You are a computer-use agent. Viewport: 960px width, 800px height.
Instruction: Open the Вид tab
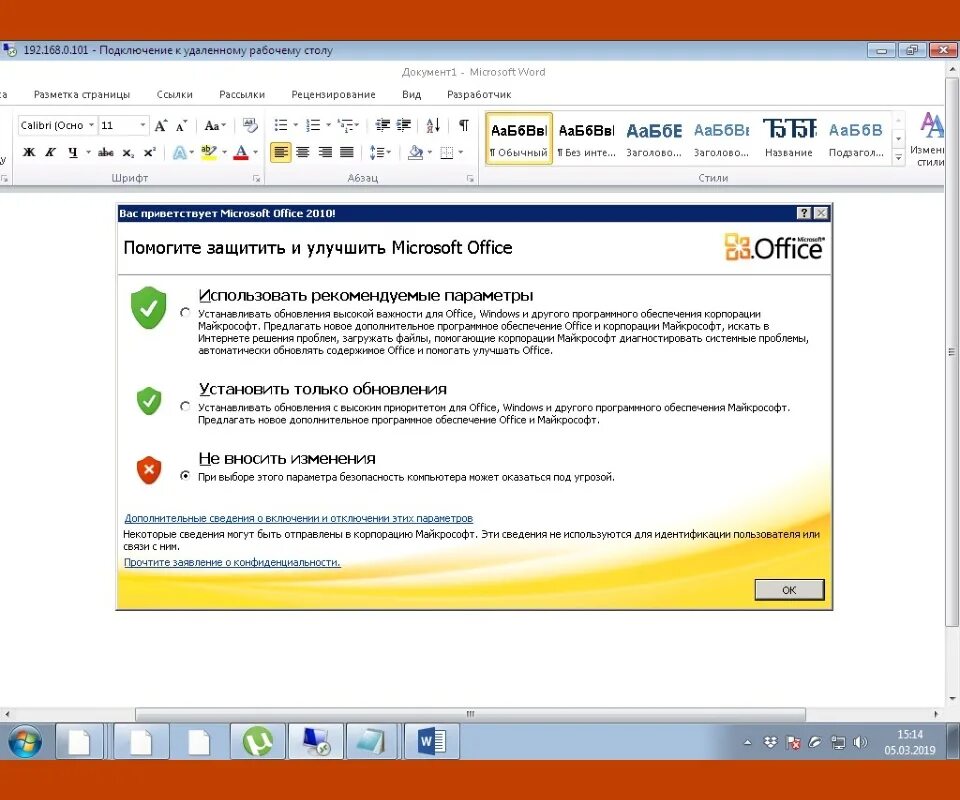pos(411,94)
